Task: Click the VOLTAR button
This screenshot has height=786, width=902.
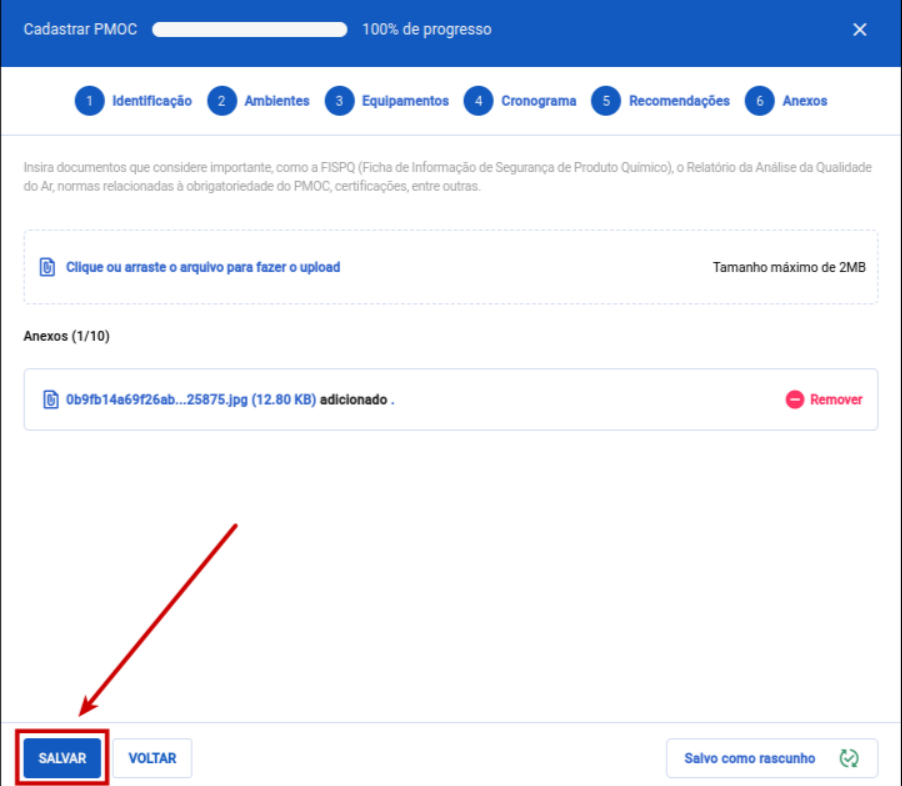Action: point(152,758)
